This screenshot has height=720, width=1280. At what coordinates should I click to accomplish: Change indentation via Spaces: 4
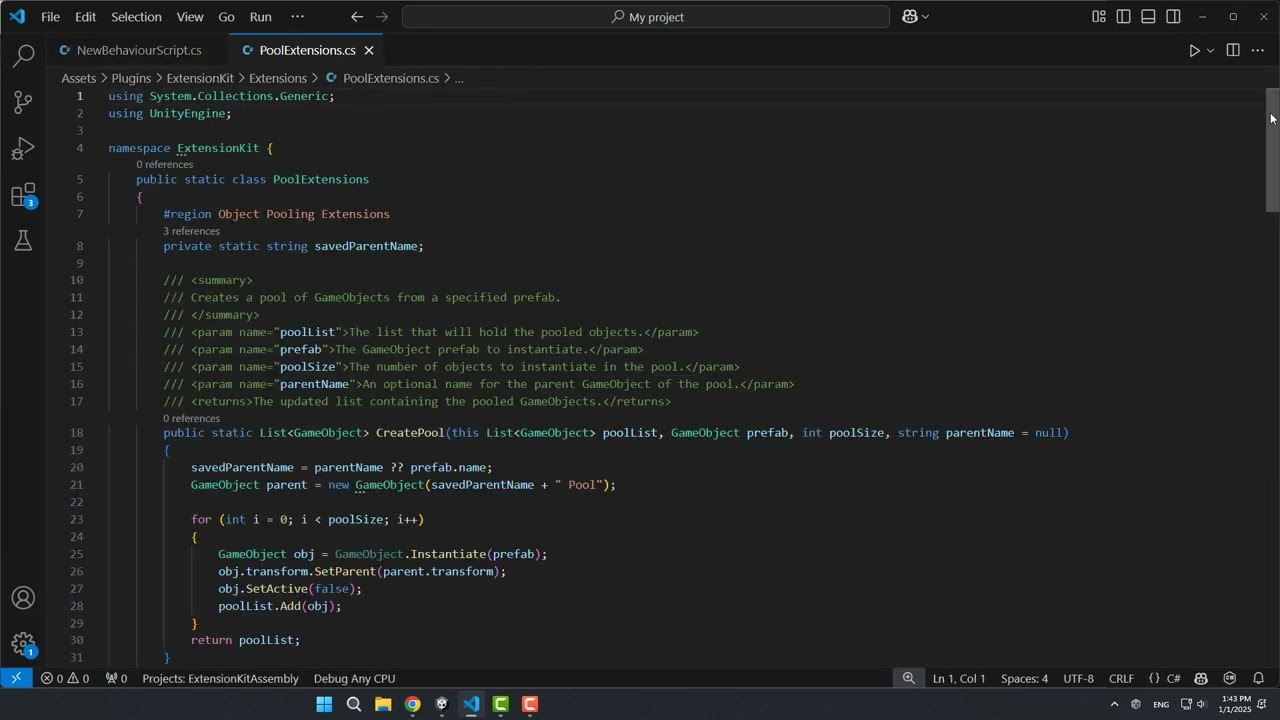(1024, 678)
